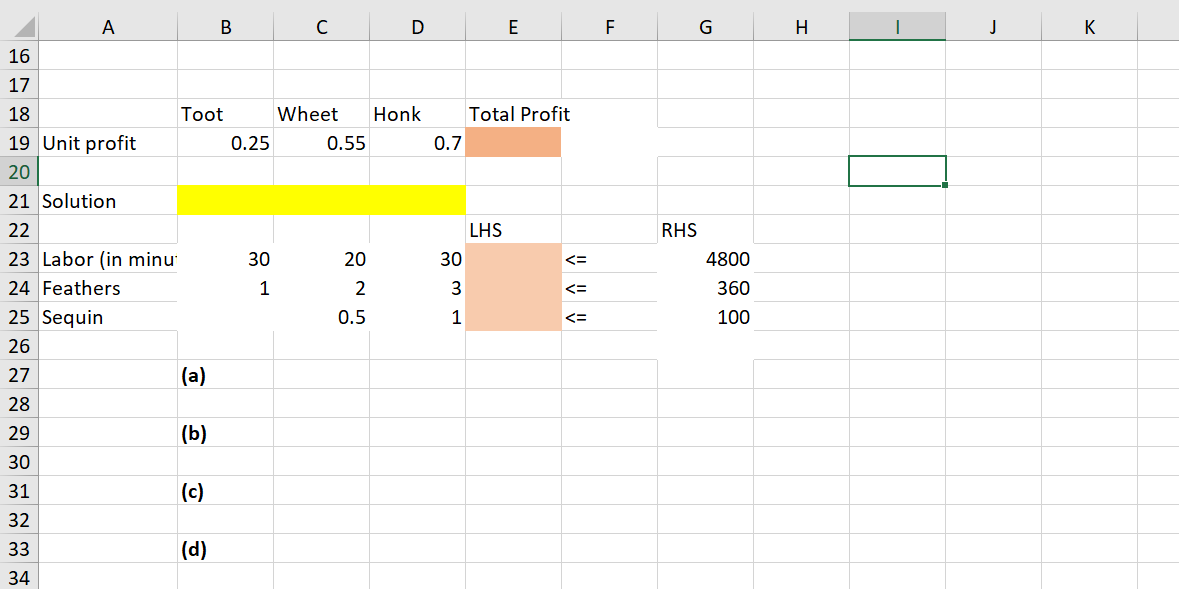Select column B header
1179x589 pixels.
(x=226, y=27)
